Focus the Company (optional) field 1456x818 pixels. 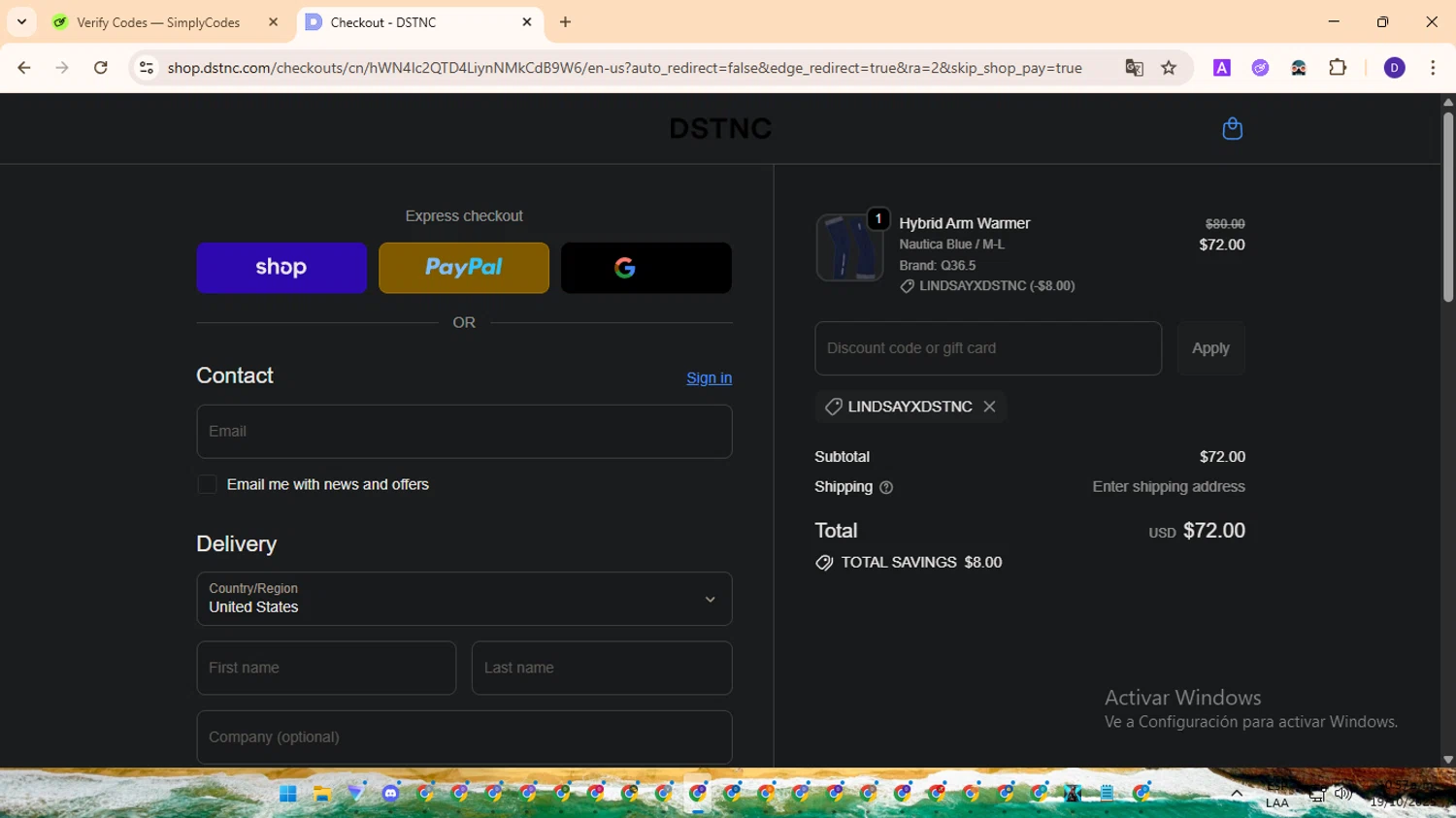tap(464, 737)
